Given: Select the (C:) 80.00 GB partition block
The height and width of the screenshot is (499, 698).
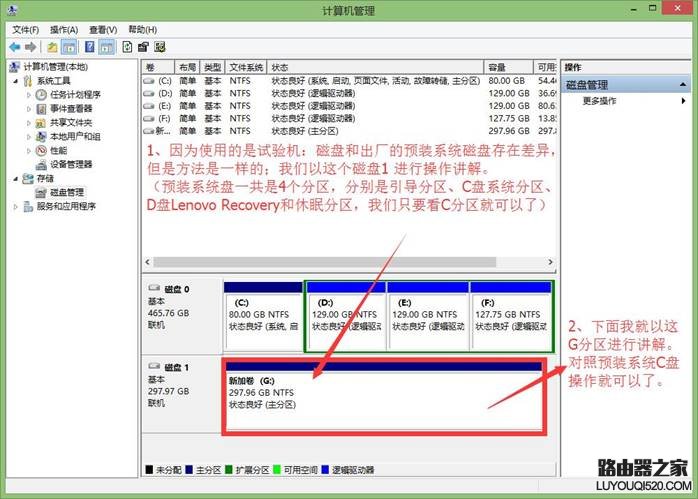Looking at the screenshot, I should point(264,316).
